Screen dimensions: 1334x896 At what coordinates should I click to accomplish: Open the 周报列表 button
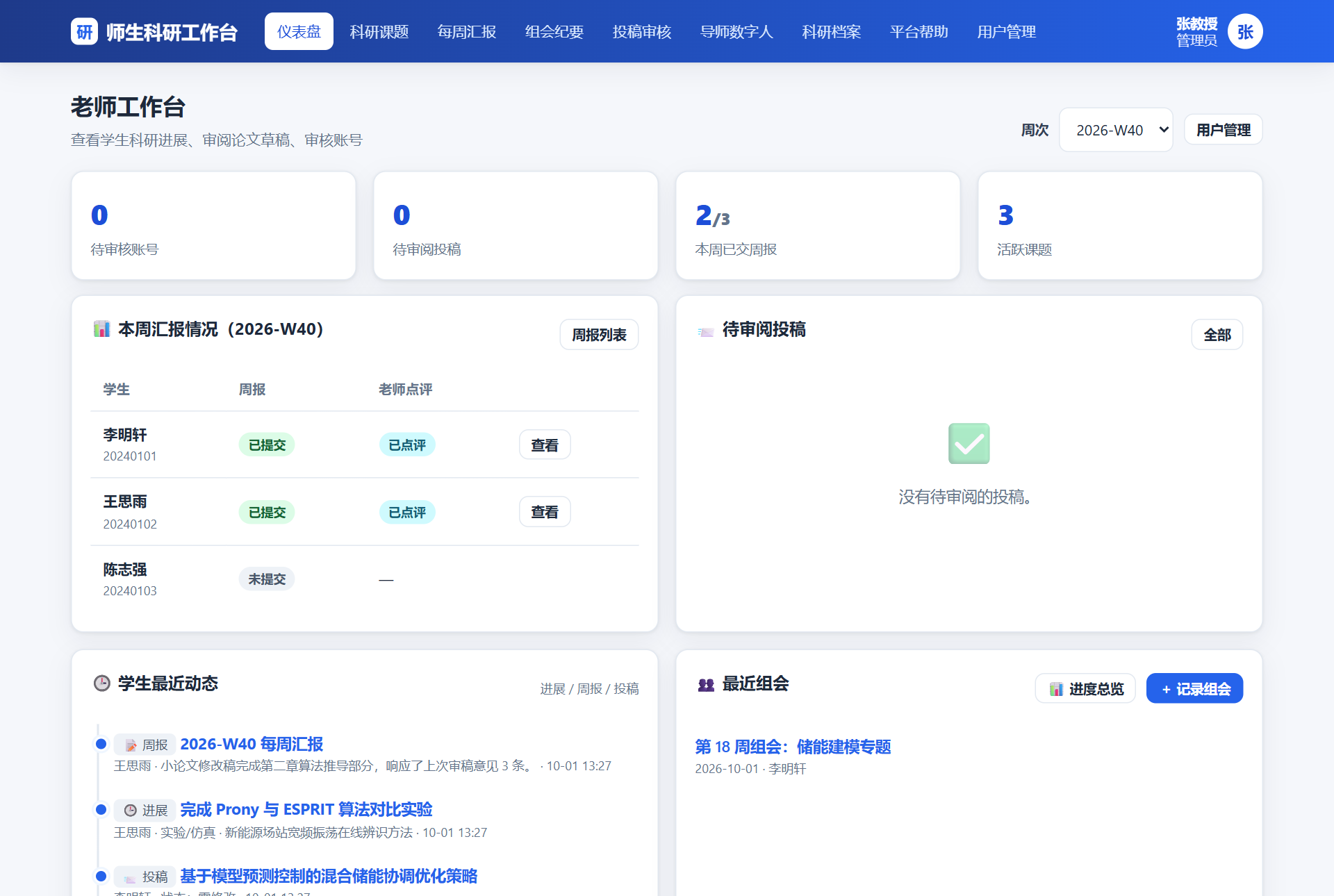point(599,335)
